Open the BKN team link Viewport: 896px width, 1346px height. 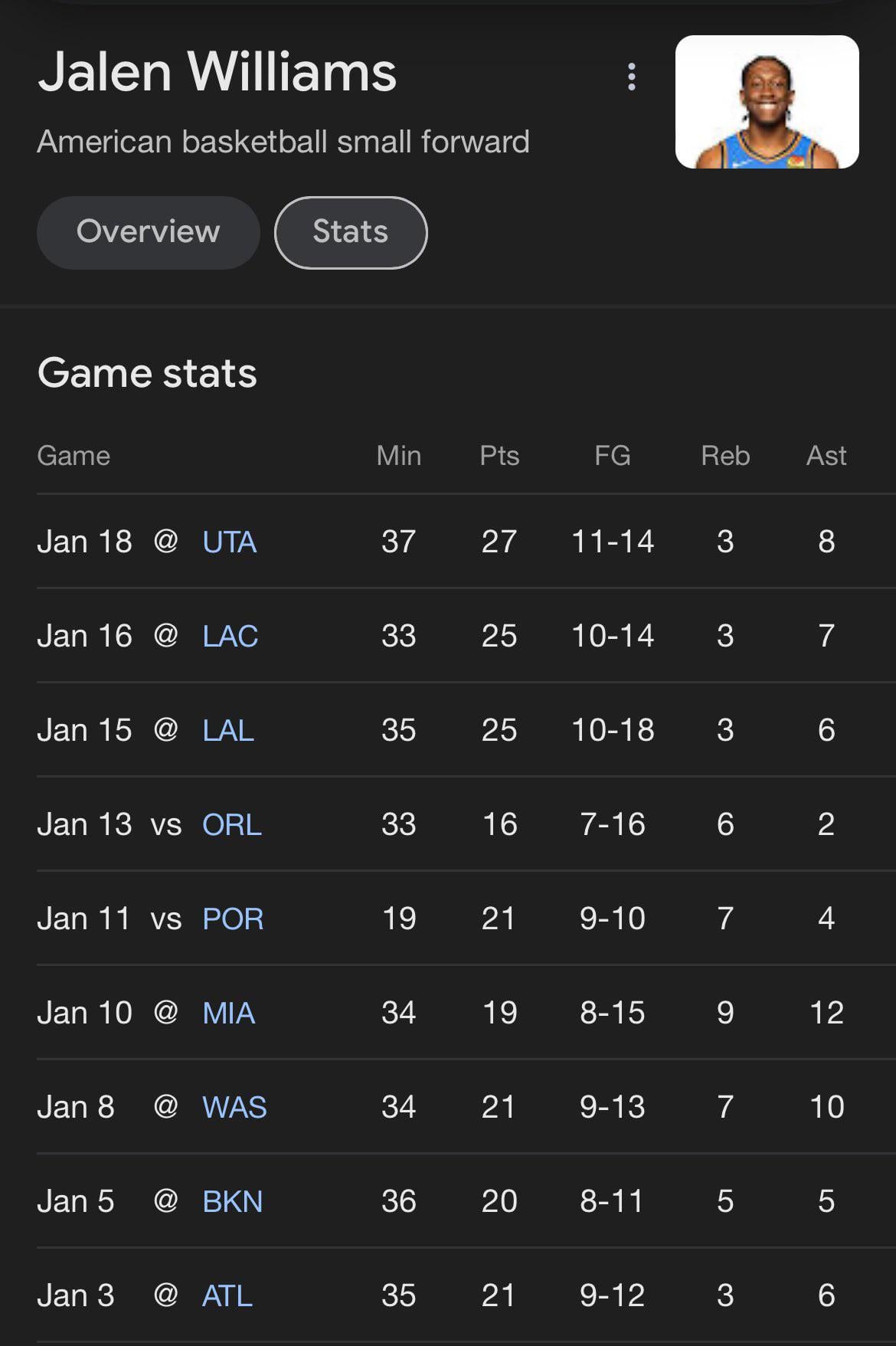pos(232,1202)
